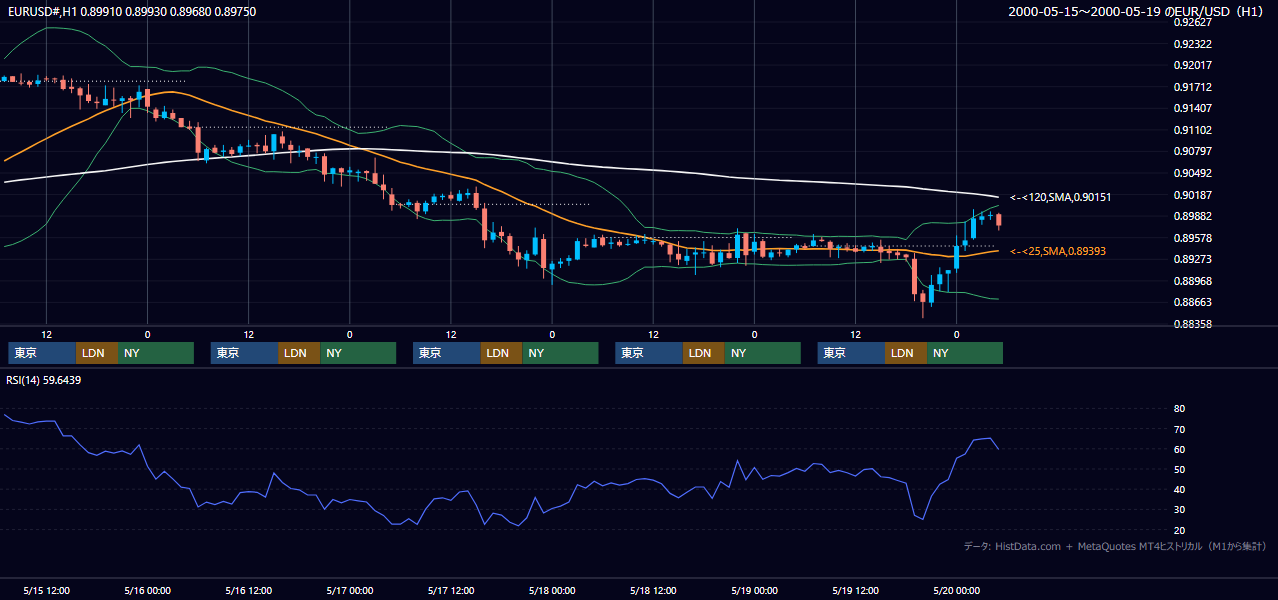Screen dimensions: 1278x600
Task: Click price axis value 0.89882
Action: pos(1193,216)
